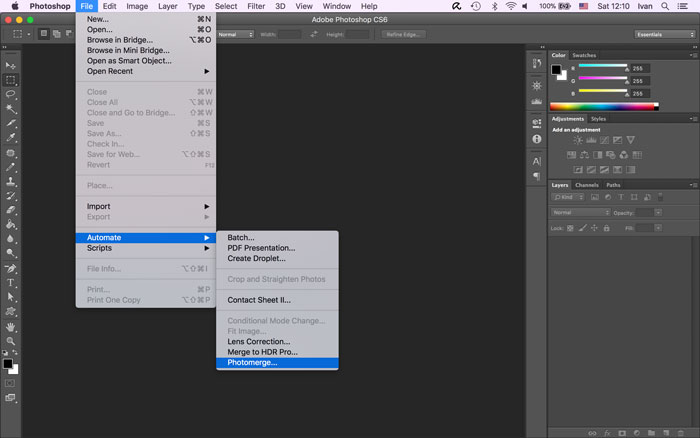The width and height of the screenshot is (700, 438).
Task: Open the Style Normal dropdown in options bar
Action: coord(235,34)
